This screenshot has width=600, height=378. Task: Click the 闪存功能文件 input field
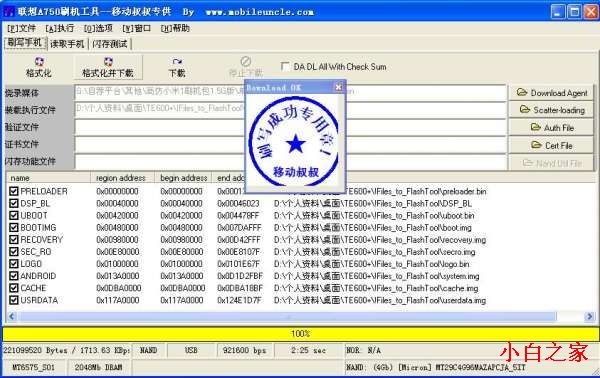point(290,162)
